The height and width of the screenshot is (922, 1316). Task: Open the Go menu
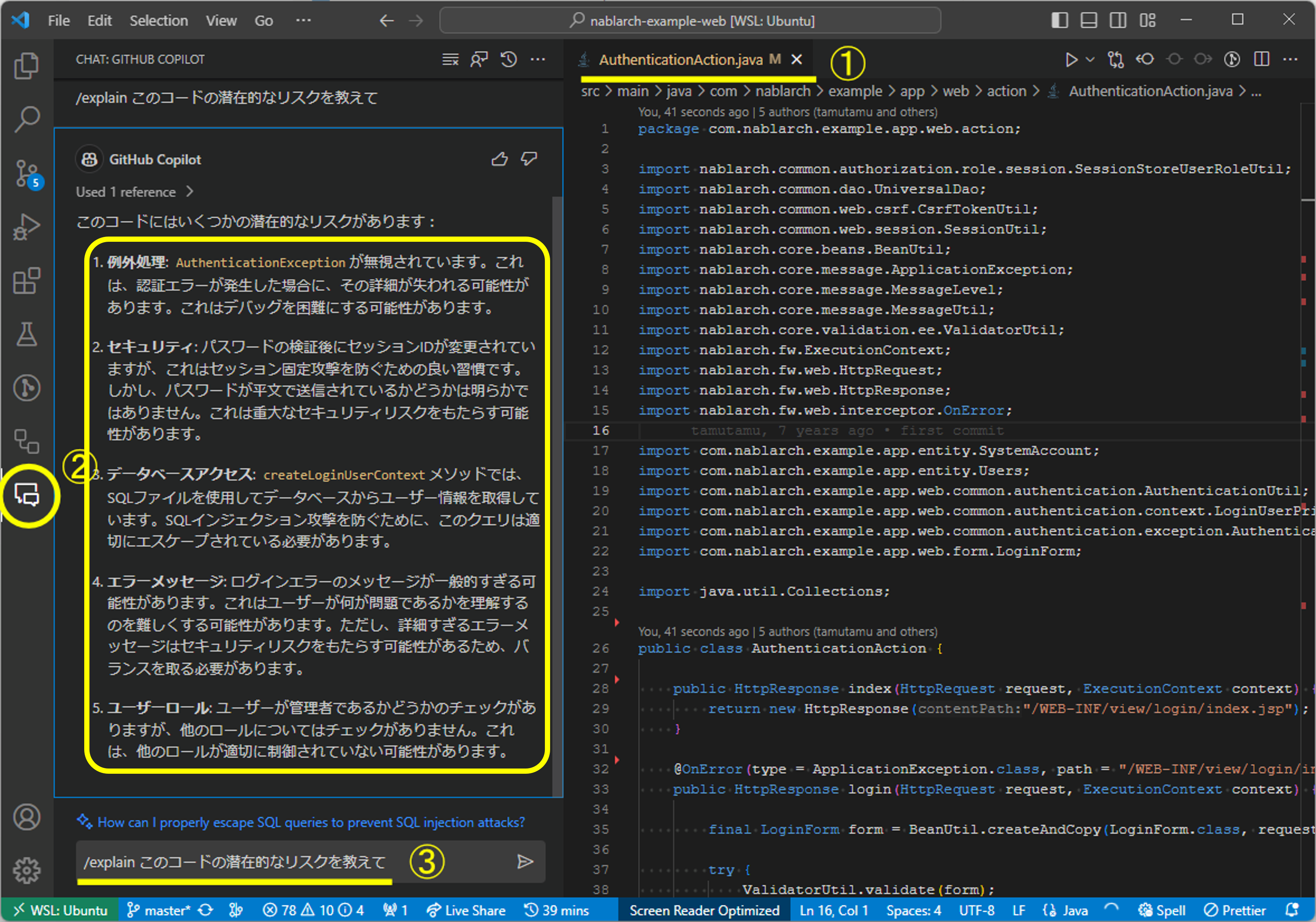click(263, 21)
